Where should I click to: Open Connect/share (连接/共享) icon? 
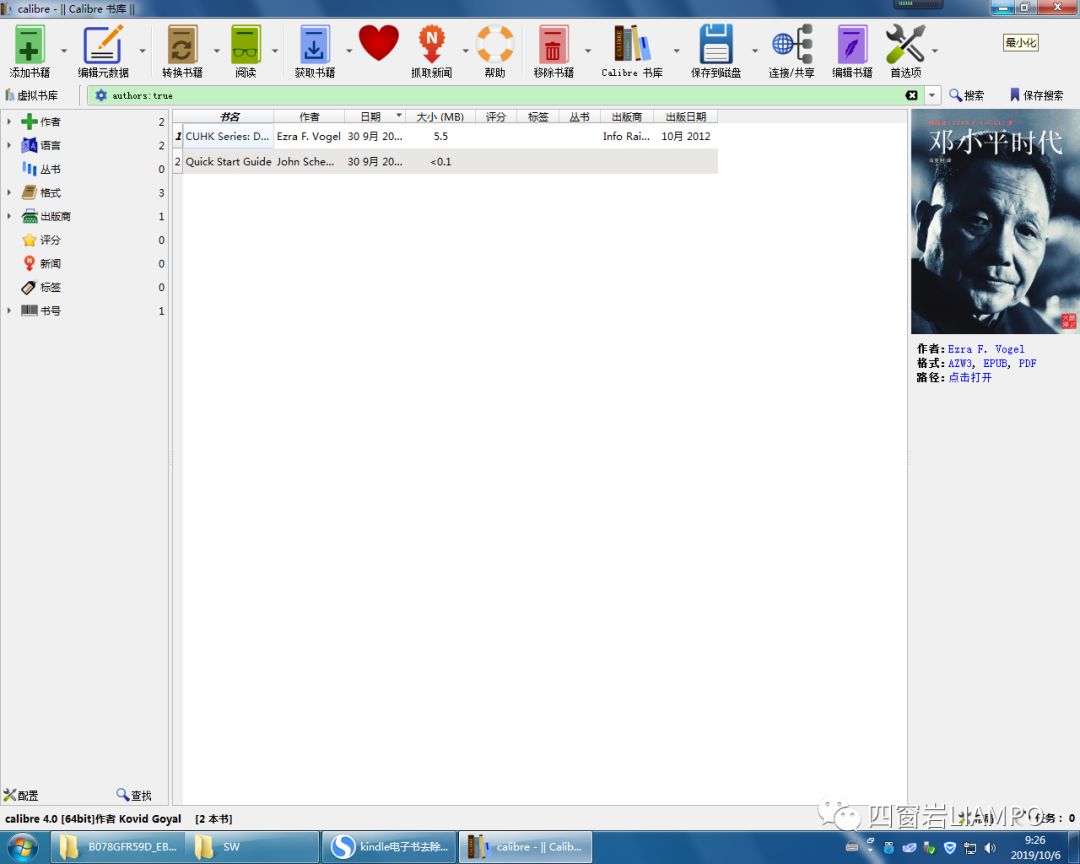click(791, 45)
